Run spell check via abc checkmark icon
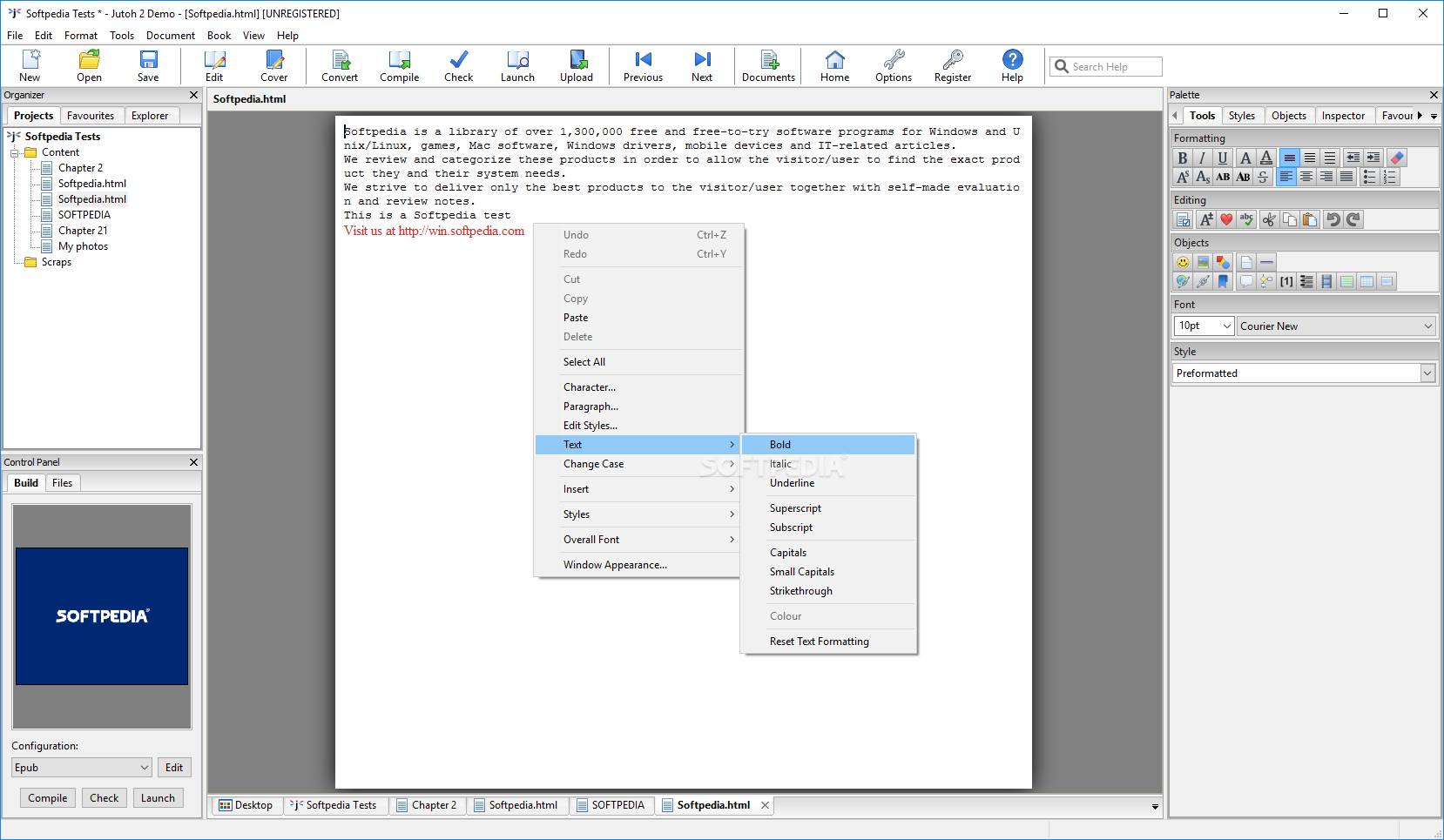 [x=1246, y=219]
